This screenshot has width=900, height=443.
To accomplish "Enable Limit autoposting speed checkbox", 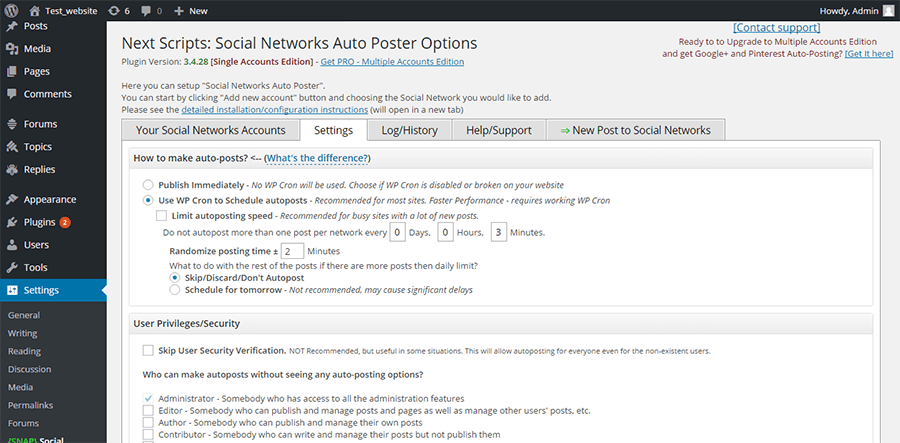I will (x=161, y=216).
